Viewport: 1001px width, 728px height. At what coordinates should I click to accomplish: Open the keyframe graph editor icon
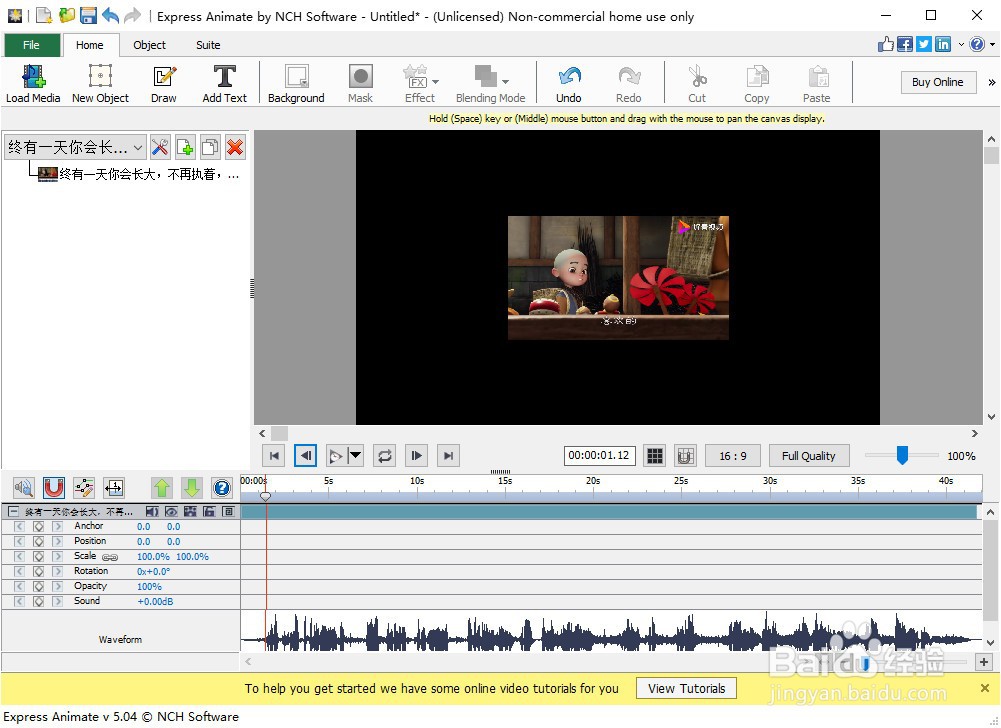pyautogui.click(x=84, y=488)
